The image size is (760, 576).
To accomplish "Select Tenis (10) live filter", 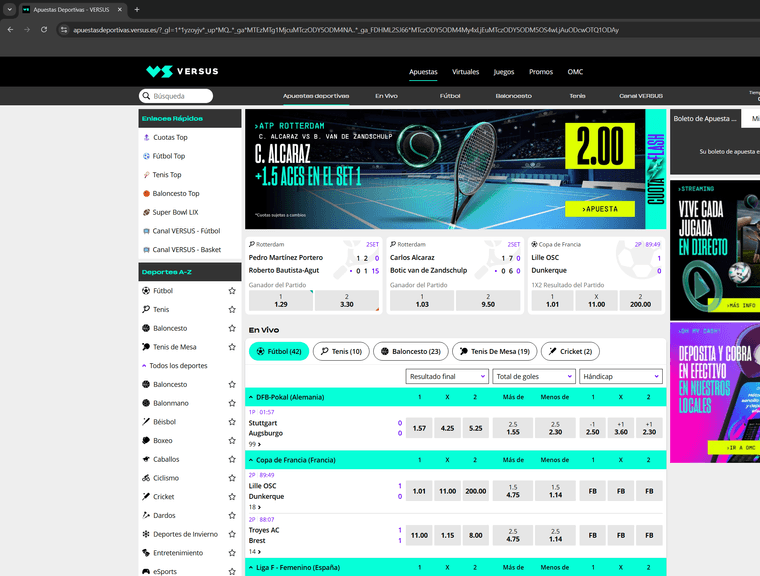I will (341, 352).
